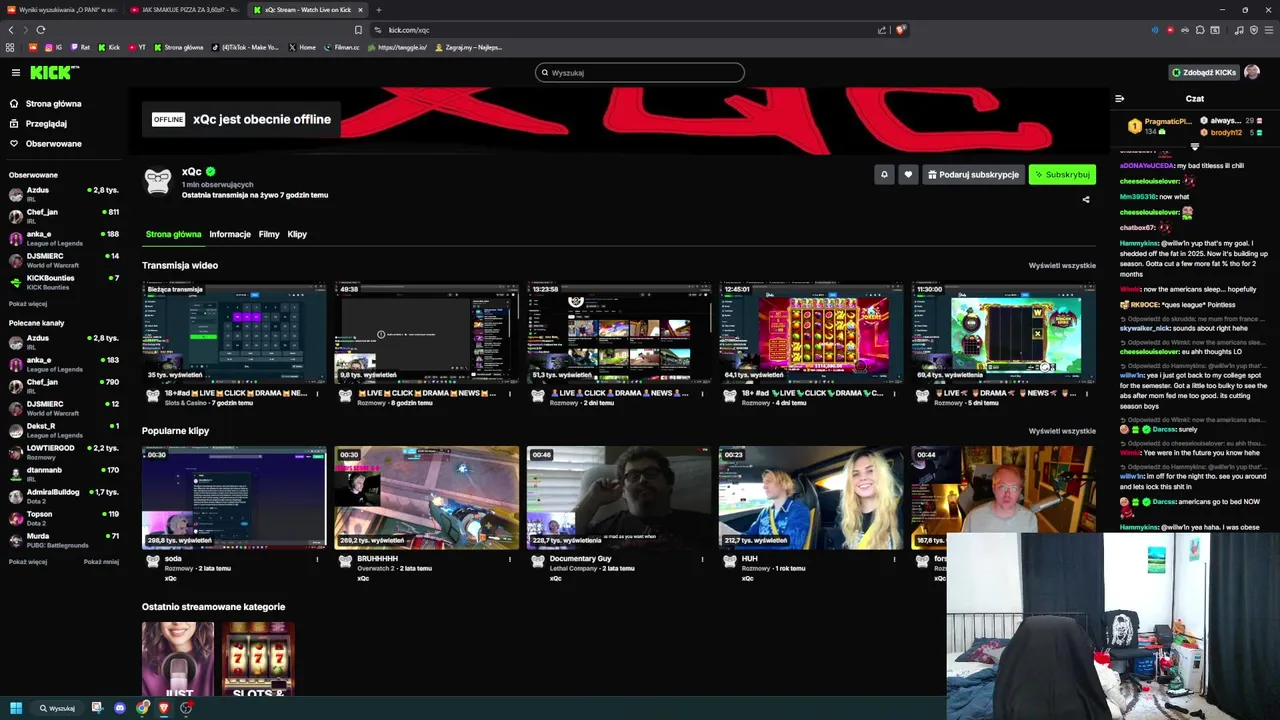Open the Filman.cc bookmark
The height and width of the screenshot is (720, 1280).
click(x=342, y=47)
